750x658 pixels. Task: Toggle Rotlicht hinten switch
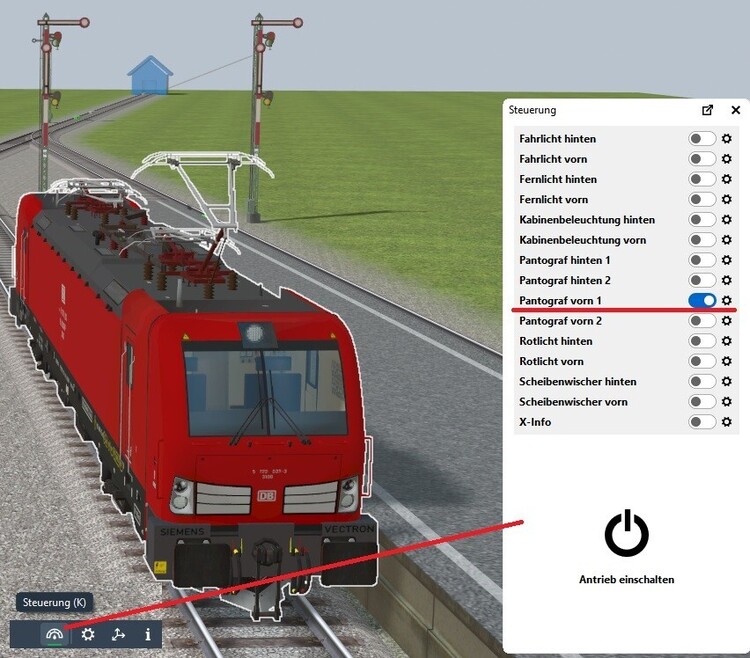pos(702,341)
